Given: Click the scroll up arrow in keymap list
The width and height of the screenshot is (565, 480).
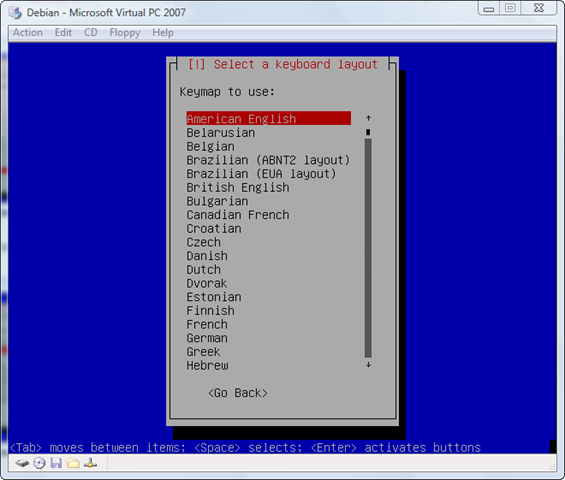Looking at the screenshot, I should [368, 118].
